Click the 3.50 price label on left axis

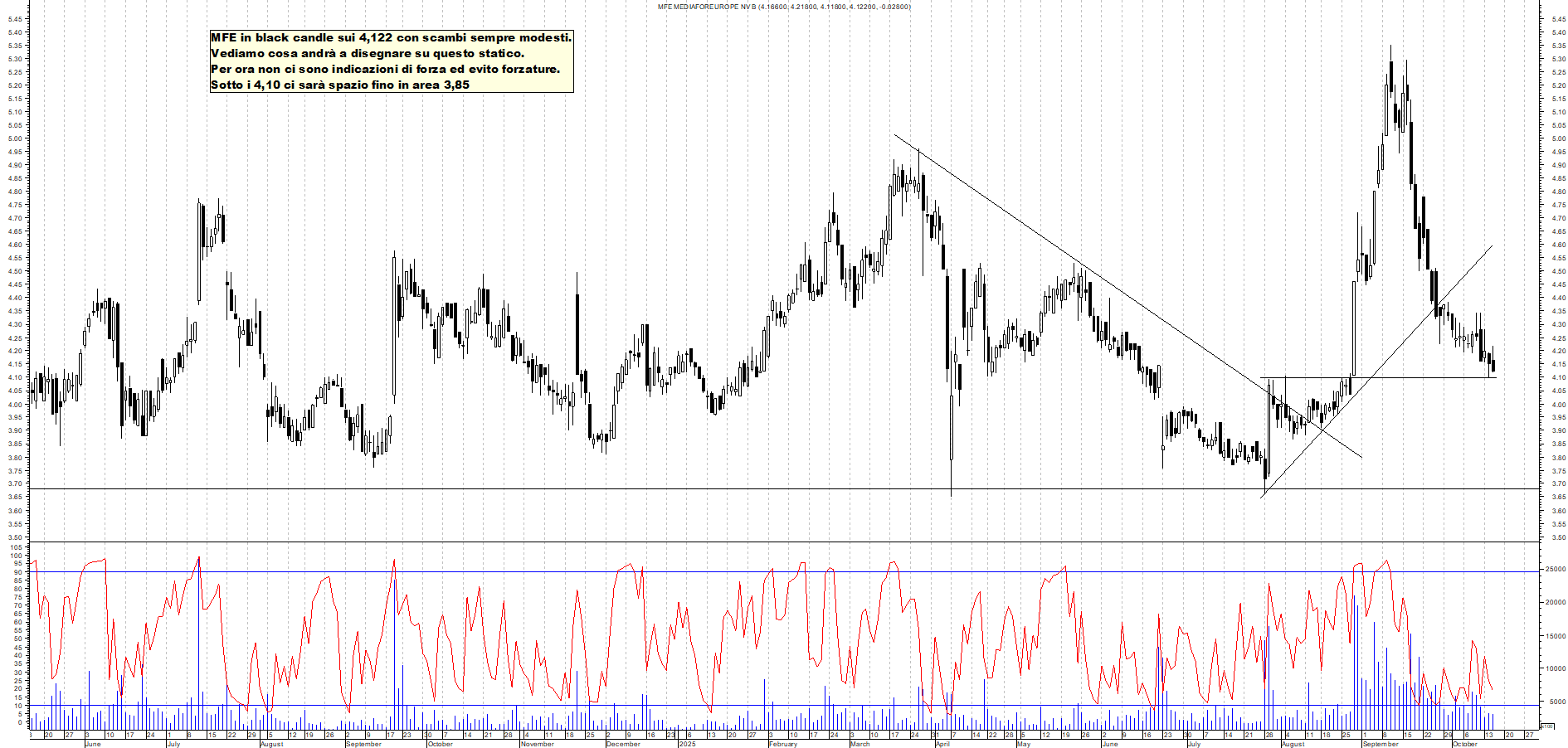click(15, 538)
